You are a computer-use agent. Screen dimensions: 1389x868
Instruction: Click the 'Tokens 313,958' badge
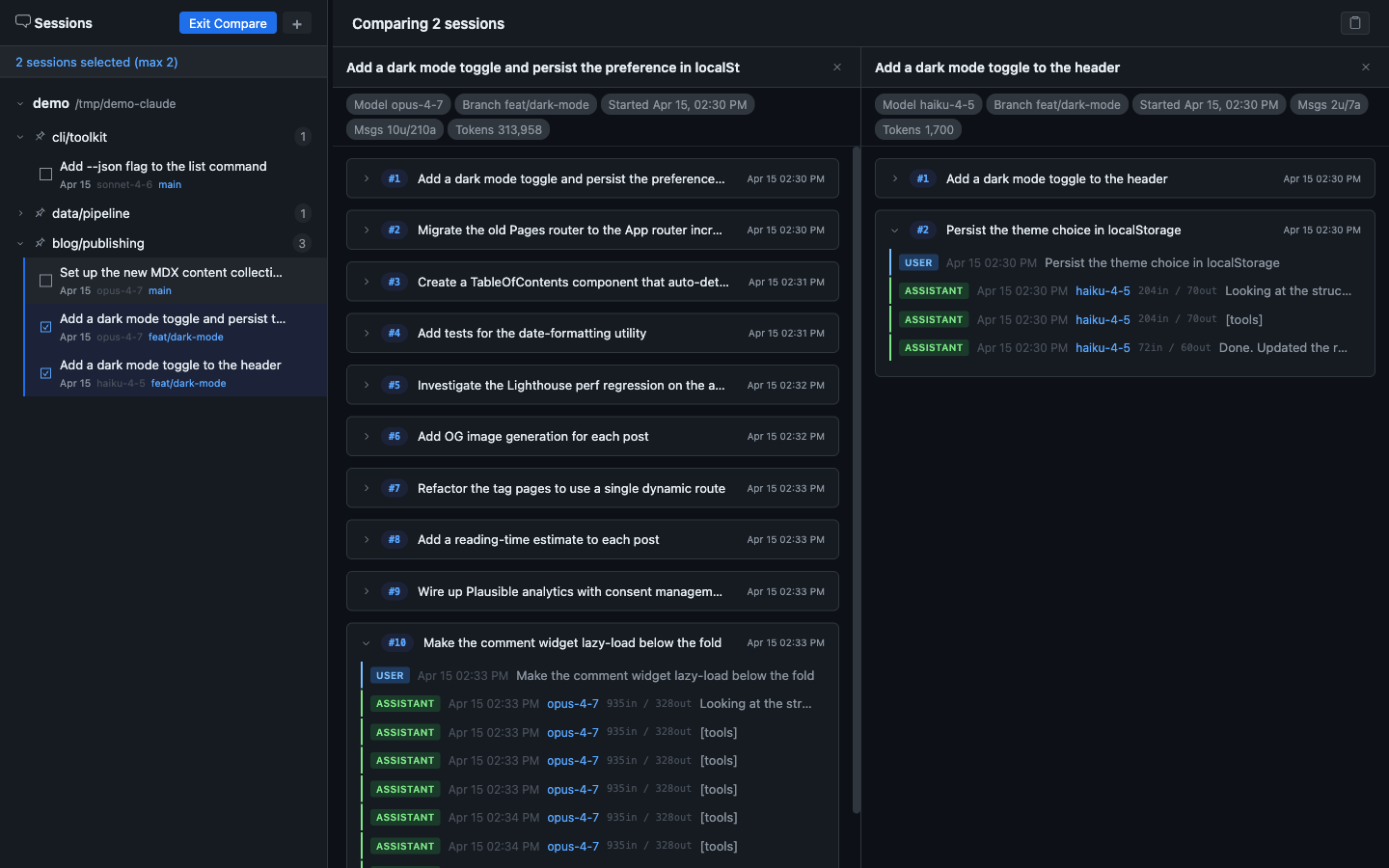(x=499, y=129)
